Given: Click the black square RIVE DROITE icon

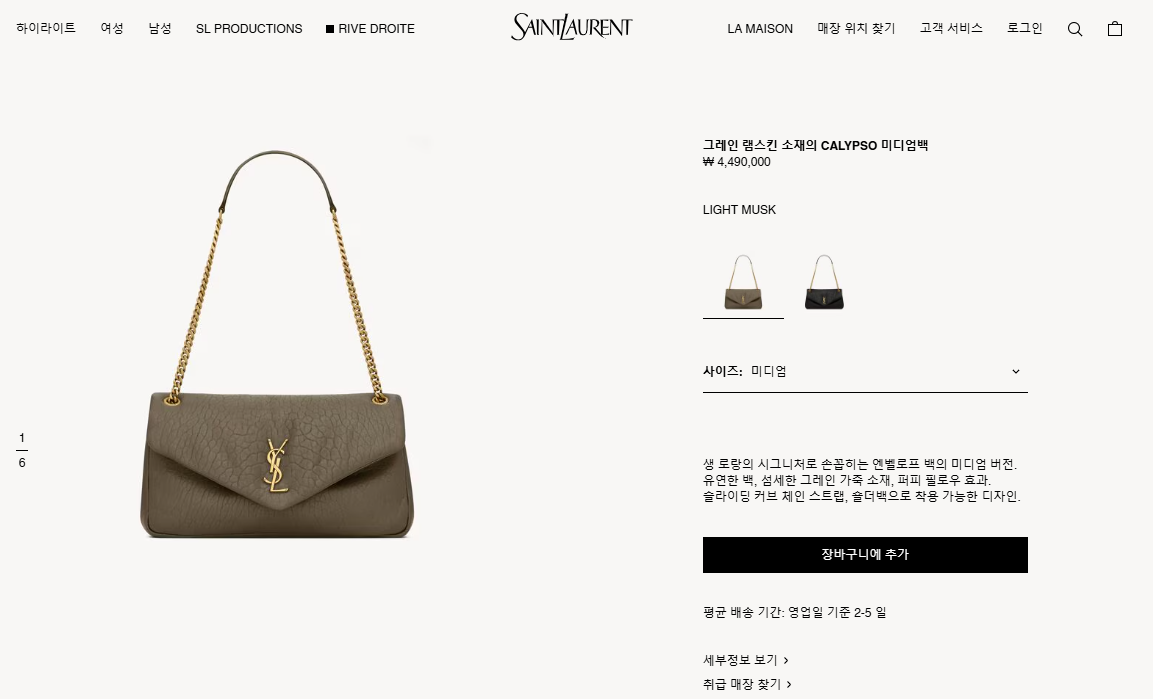Looking at the screenshot, I should pyautogui.click(x=330, y=29).
